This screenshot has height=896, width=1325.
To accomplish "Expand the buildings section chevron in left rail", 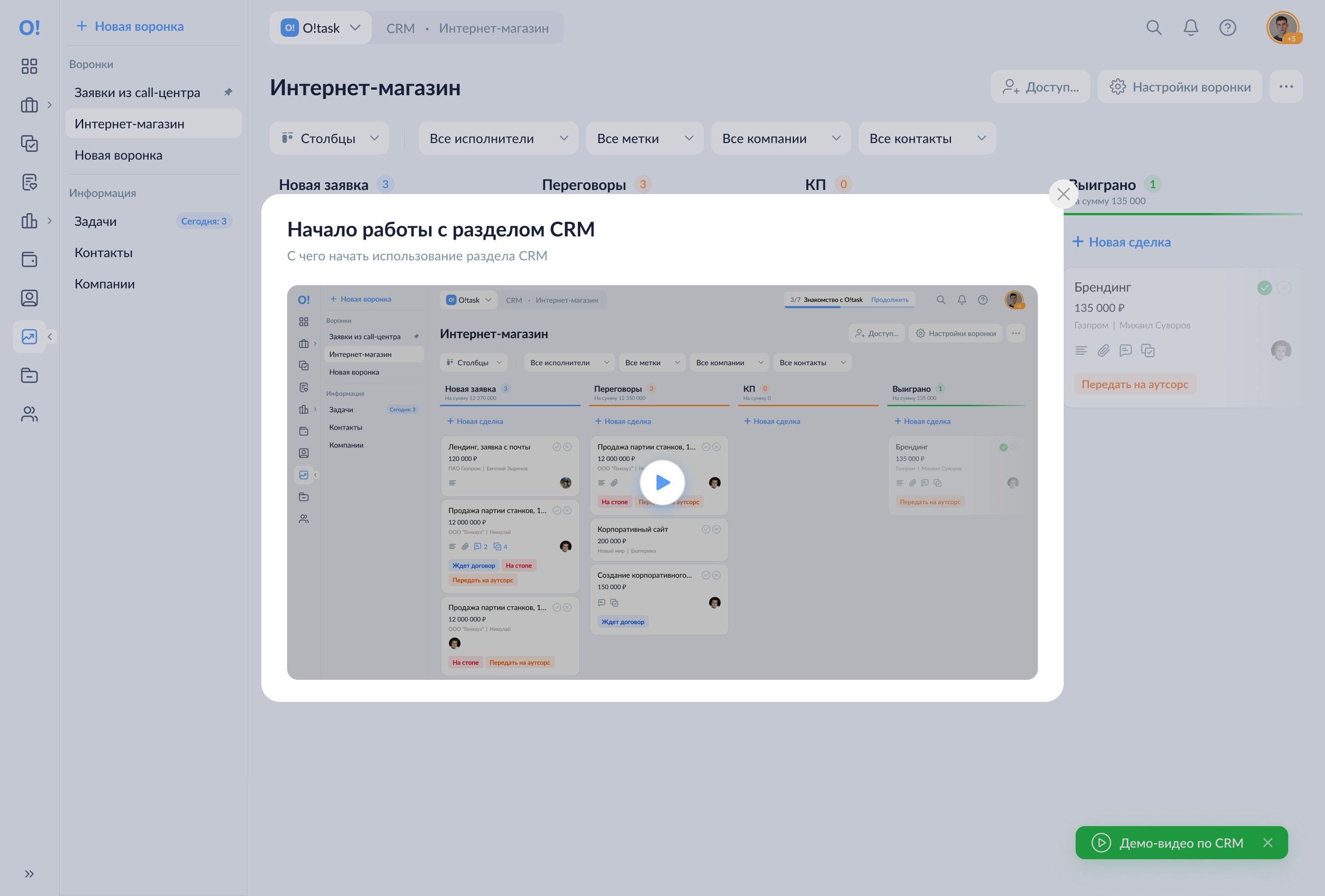I will point(50,221).
